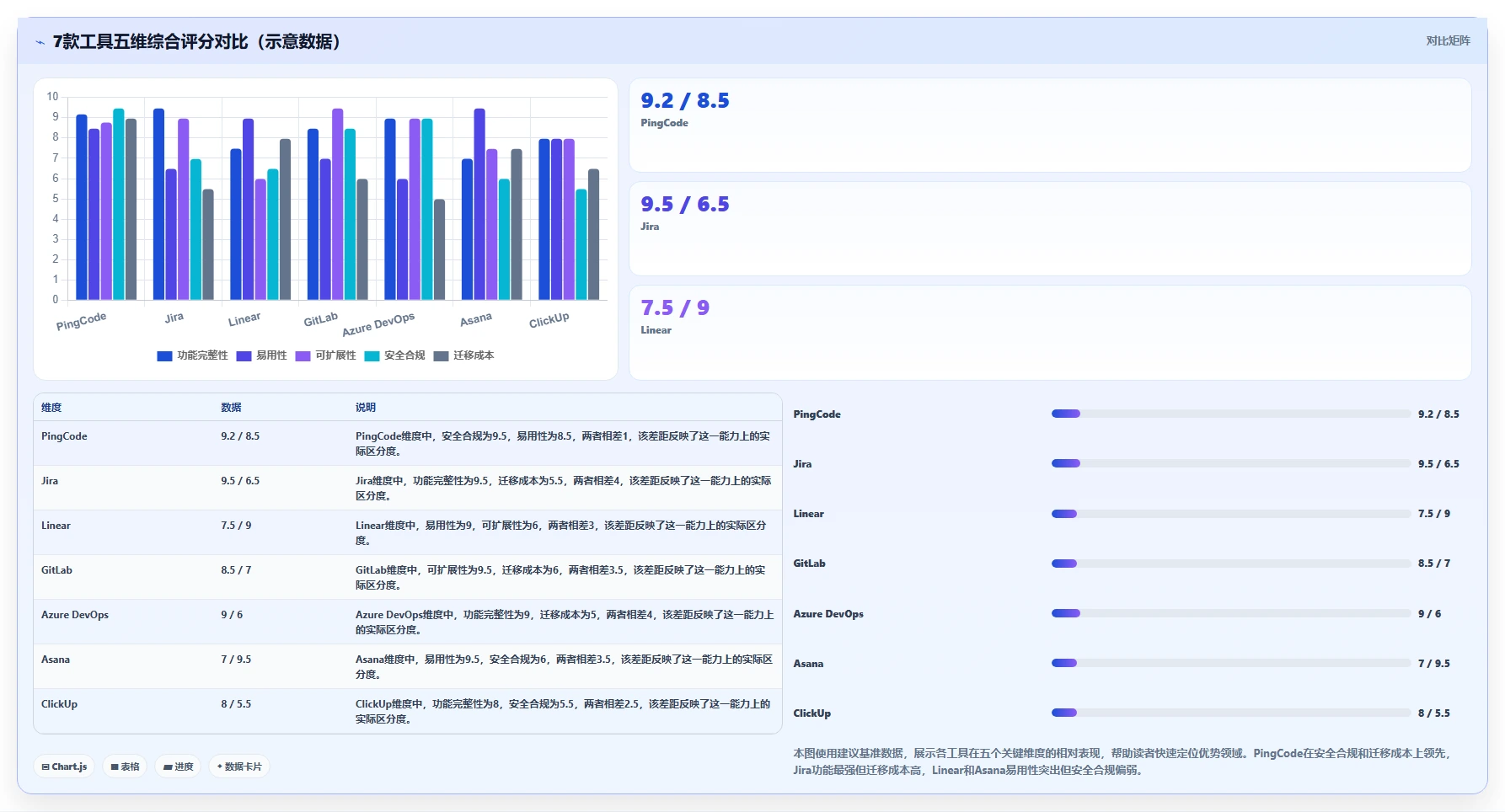Toggle the 易用性 legend item

[x=262, y=355]
